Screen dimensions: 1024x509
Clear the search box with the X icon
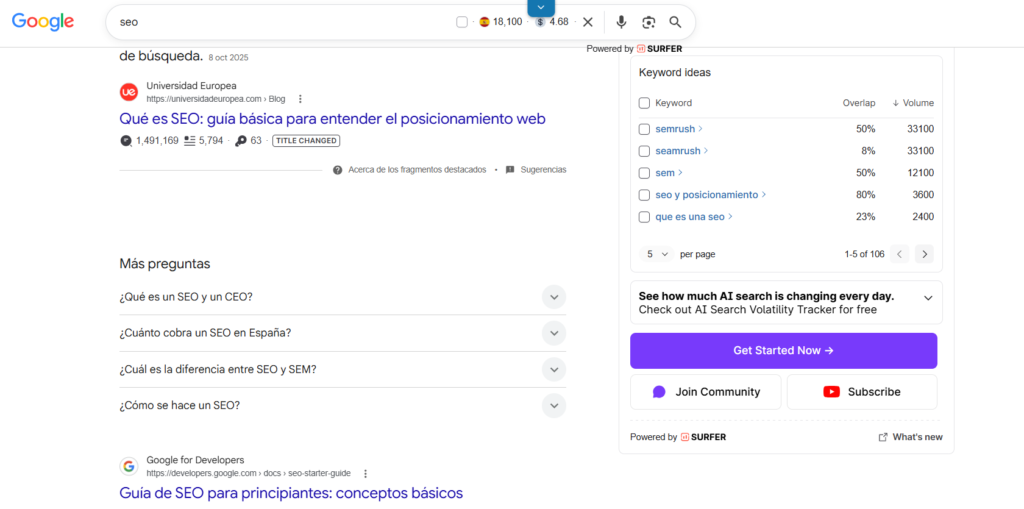tap(588, 22)
